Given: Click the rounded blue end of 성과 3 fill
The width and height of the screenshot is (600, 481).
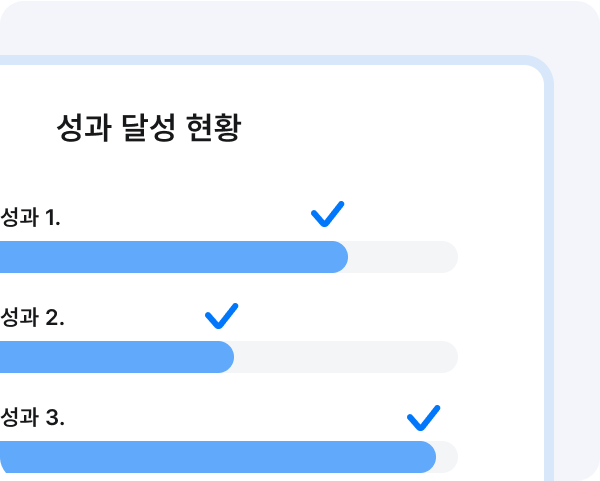Looking at the screenshot, I should click(428, 457).
